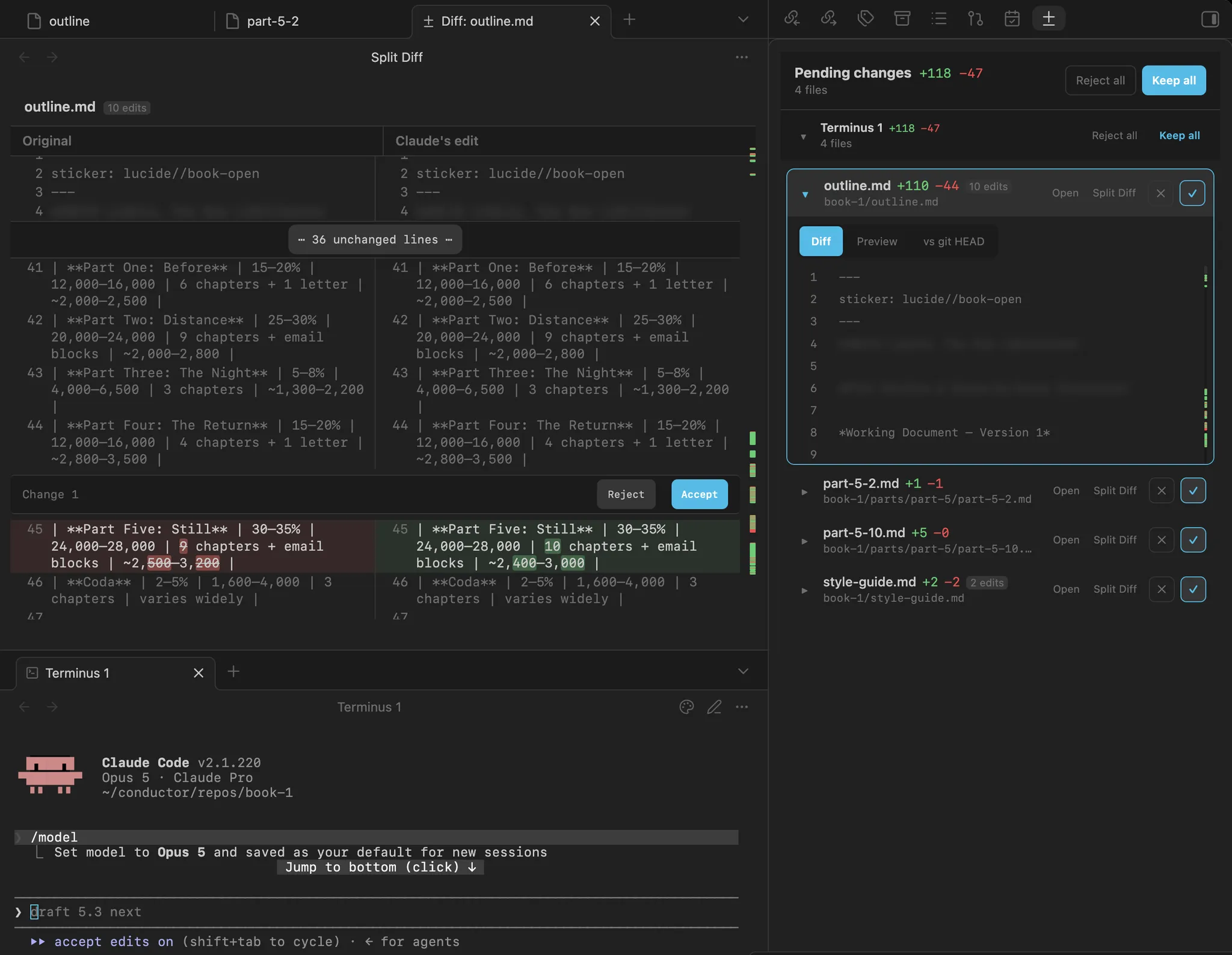Open editor pane tab list chevron

click(743, 20)
